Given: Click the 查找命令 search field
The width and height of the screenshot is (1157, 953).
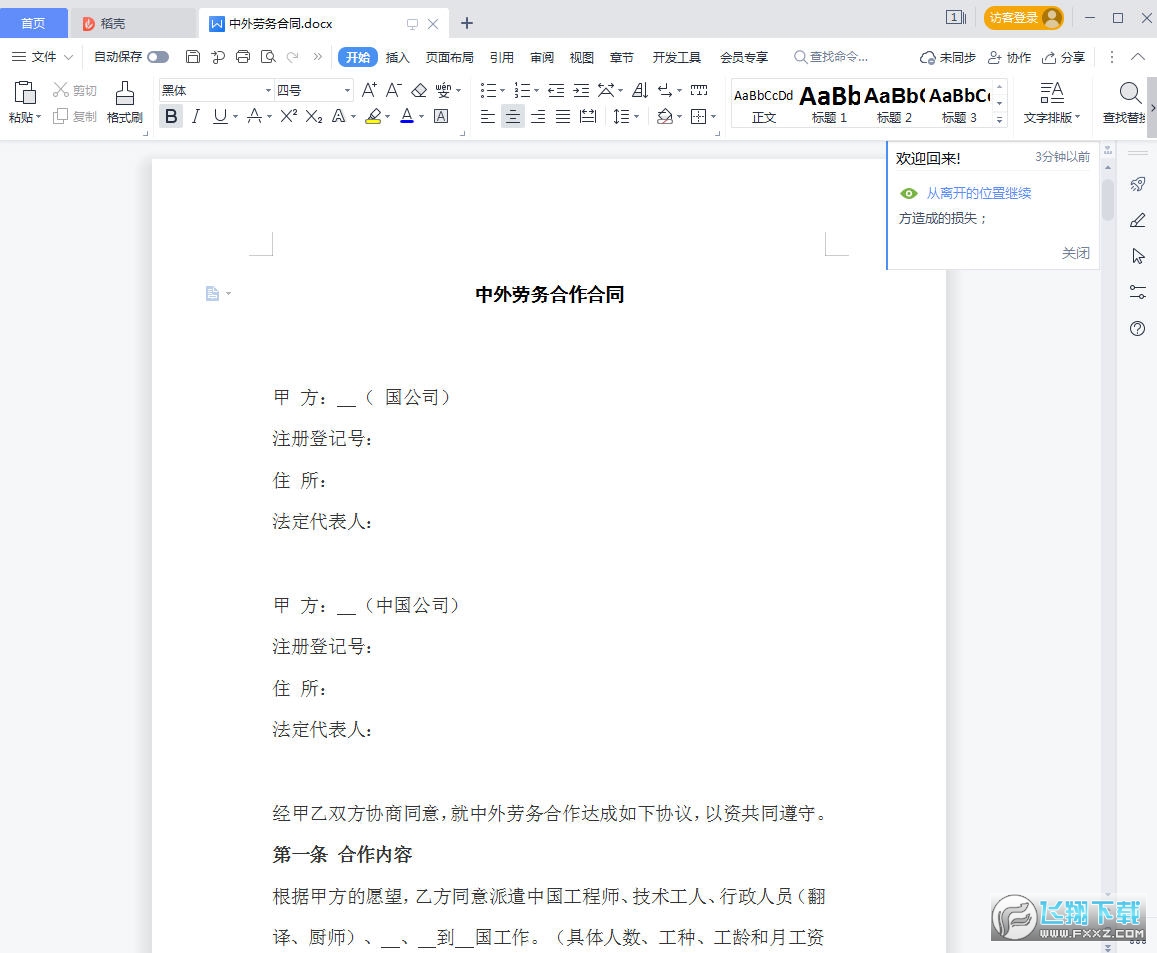Looking at the screenshot, I should pyautogui.click(x=838, y=57).
